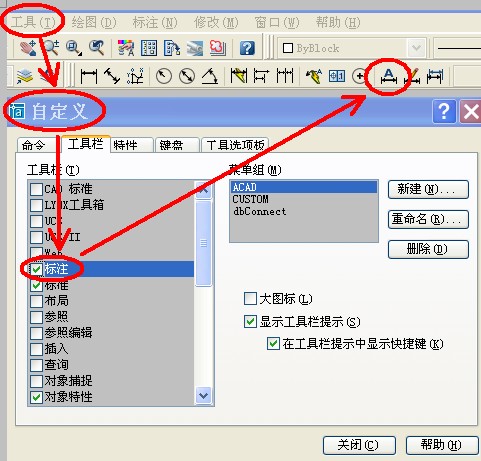Click the 删除(D) button
This screenshot has width=481, height=461.
pyautogui.click(x=428, y=249)
